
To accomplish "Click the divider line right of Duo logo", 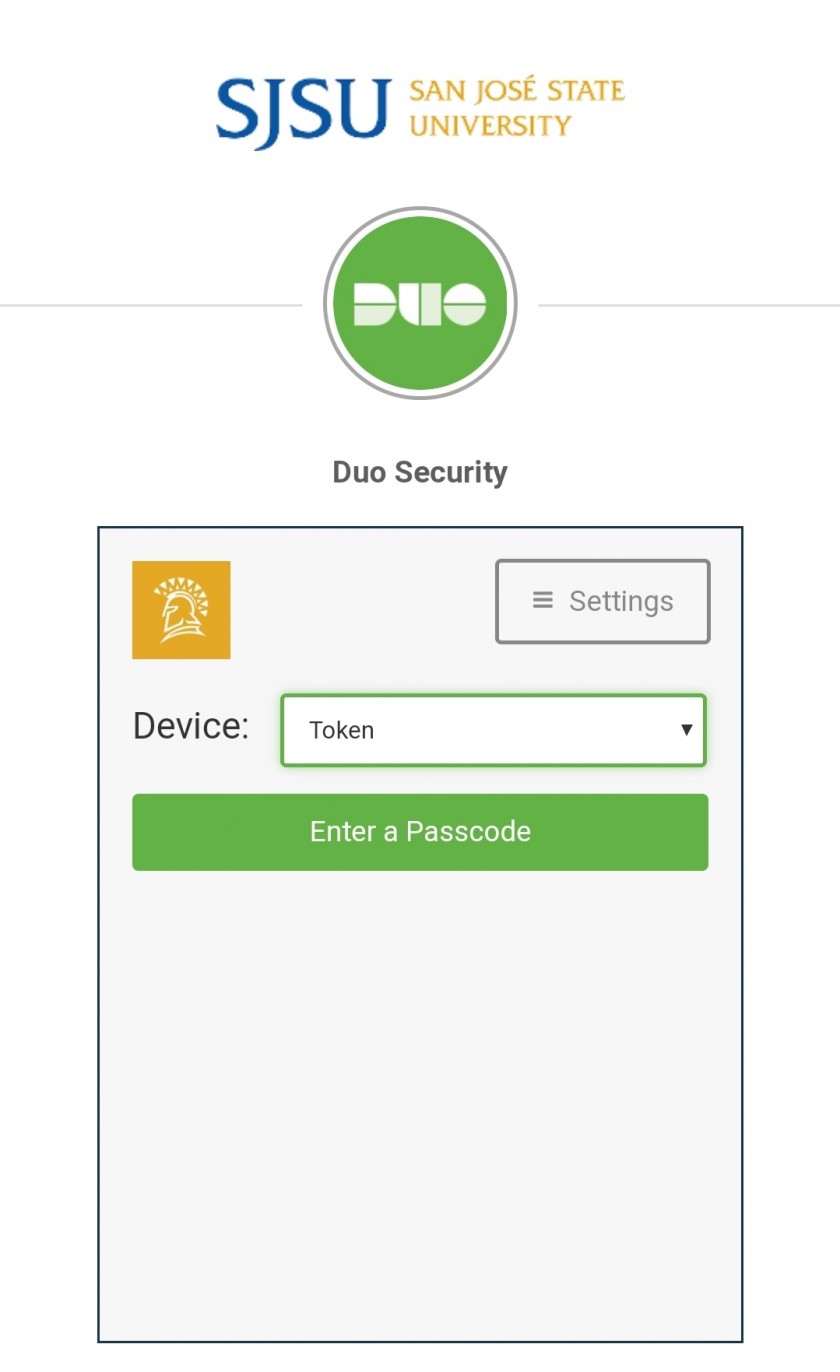I will click(689, 305).
